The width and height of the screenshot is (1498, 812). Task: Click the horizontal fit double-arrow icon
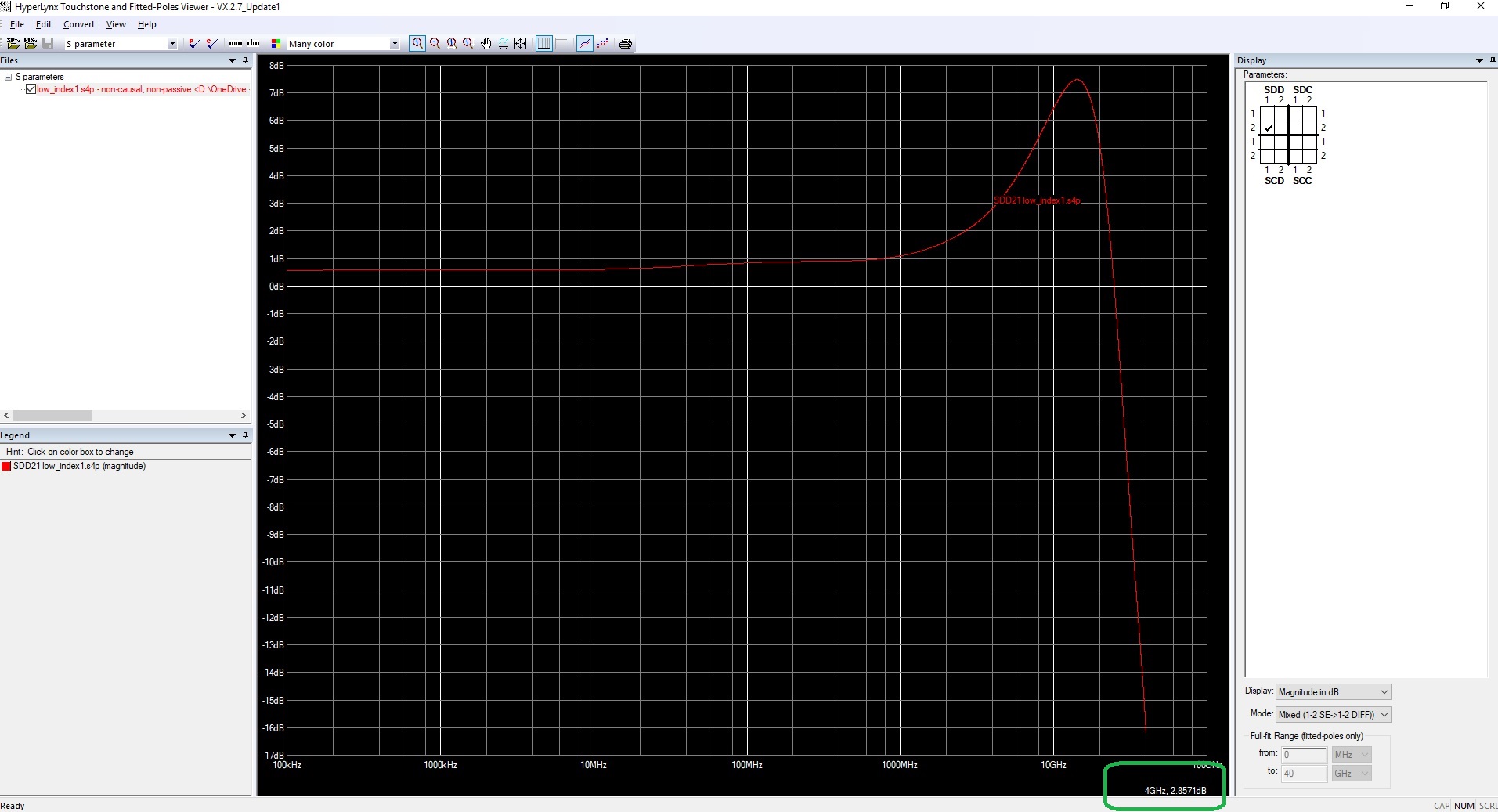[503, 43]
